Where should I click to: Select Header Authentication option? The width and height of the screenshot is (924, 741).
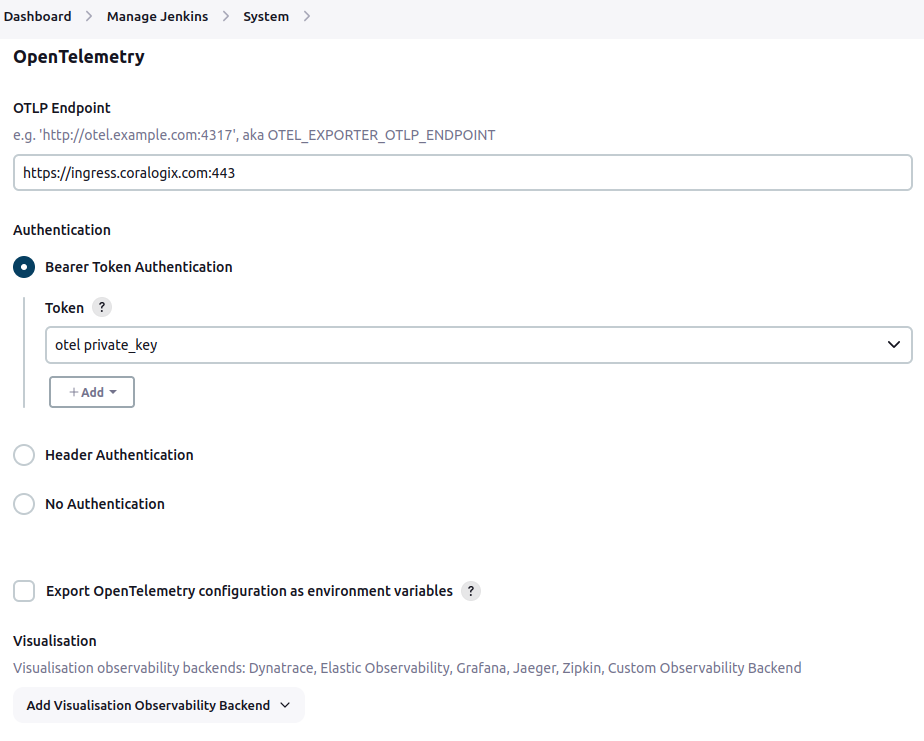24,455
